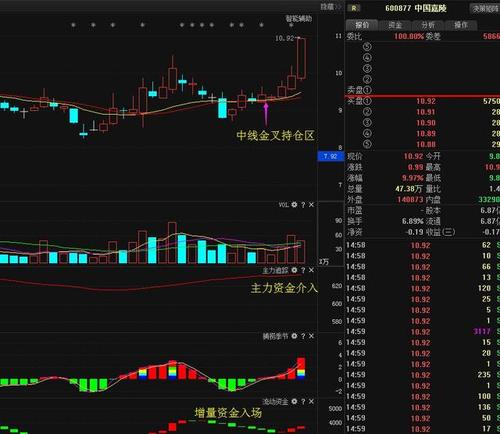Image resolution: width=500 pixels, height=434 pixels.
Task: Click the 增量资金入场 annotation text
Action: (x=228, y=413)
